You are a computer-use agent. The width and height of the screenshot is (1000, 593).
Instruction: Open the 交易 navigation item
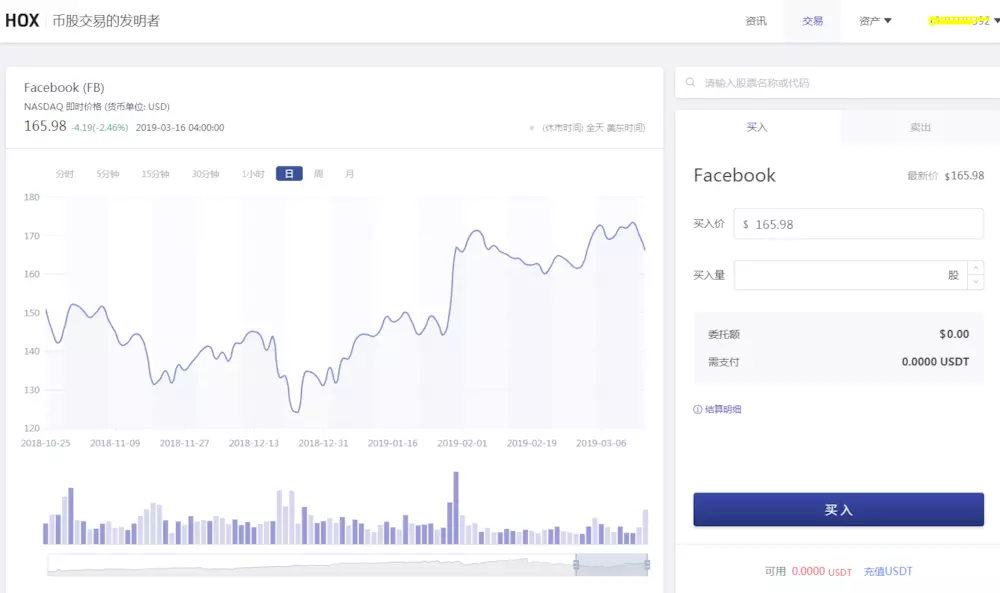click(812, 21)
